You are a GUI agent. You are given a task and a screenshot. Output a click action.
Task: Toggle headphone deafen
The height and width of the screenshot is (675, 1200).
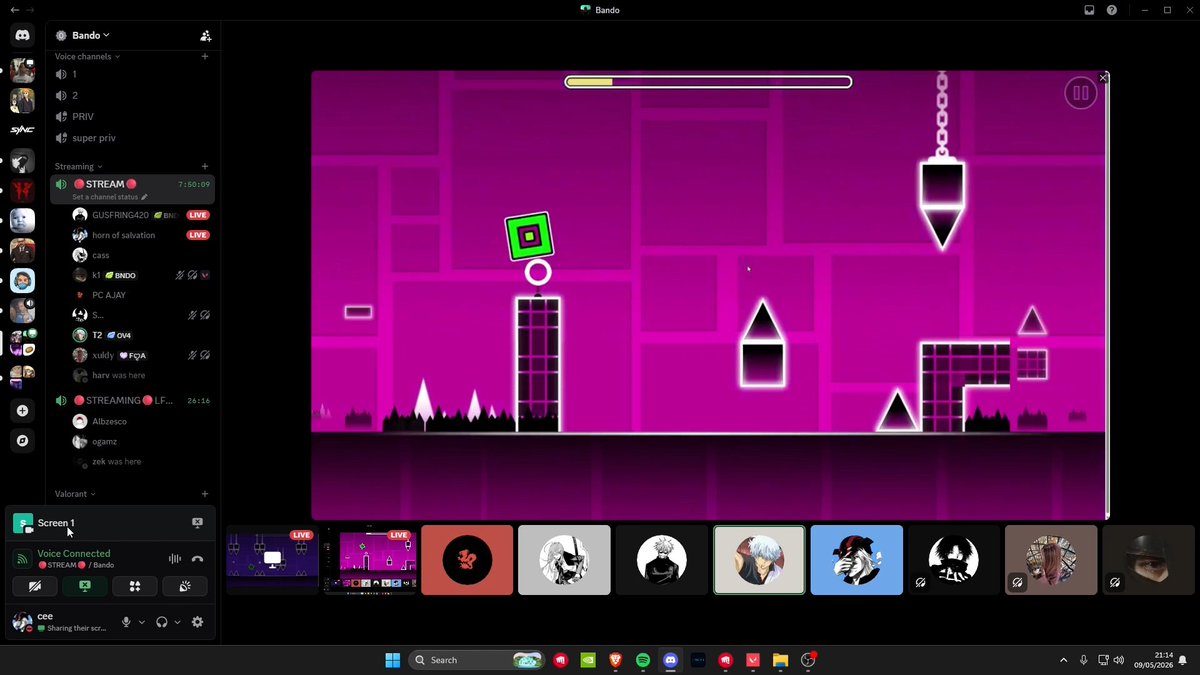pos(162,622)
